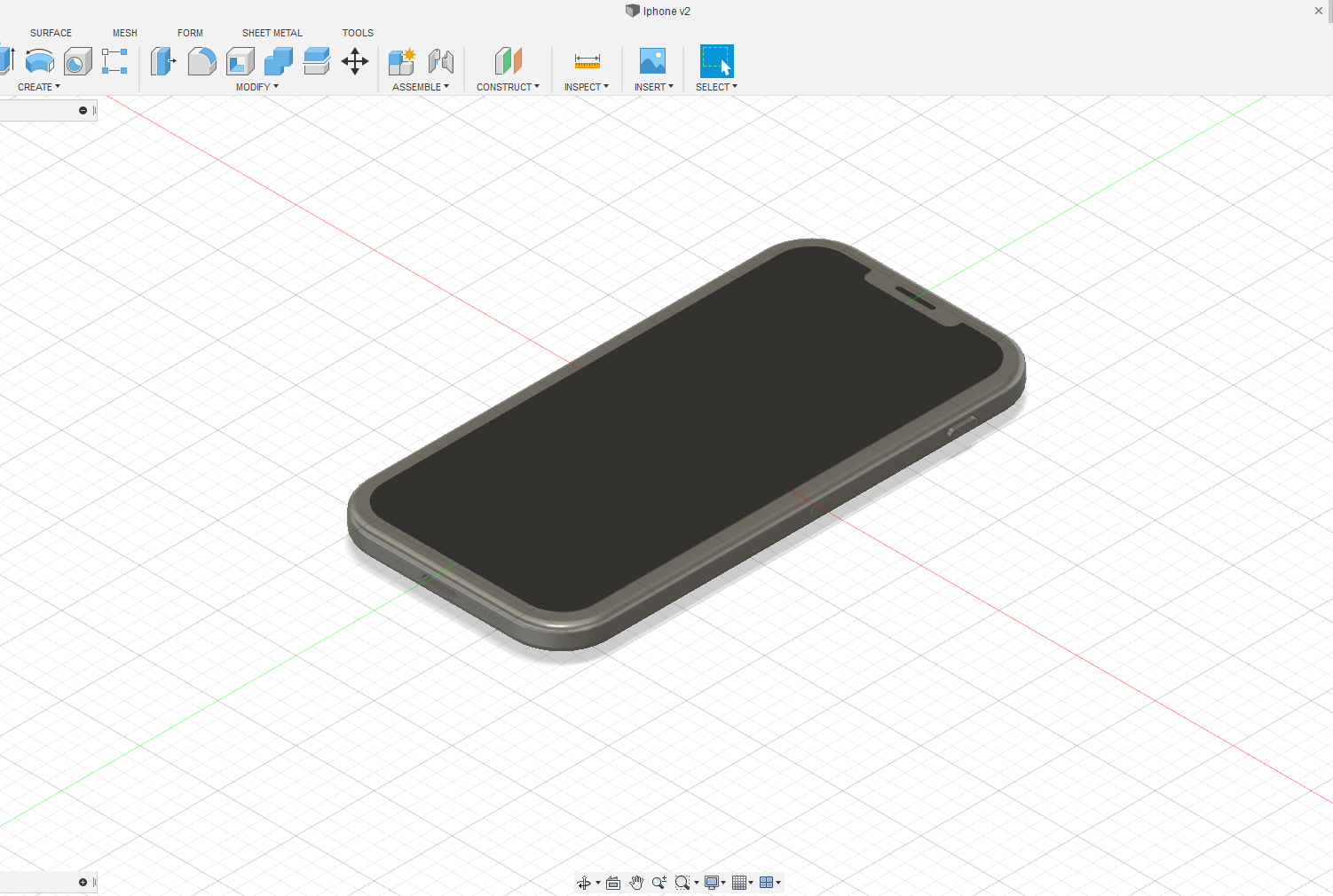Select the Joint tool under Assemble
The width and height of the screenshot is (1333, 896).
(441, 61)
